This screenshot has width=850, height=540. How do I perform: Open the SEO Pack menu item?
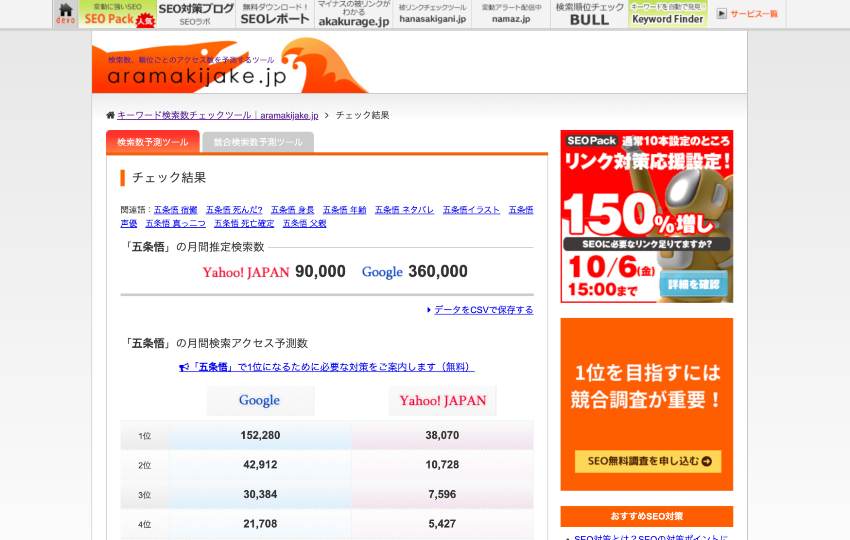[x=118, y=14]
